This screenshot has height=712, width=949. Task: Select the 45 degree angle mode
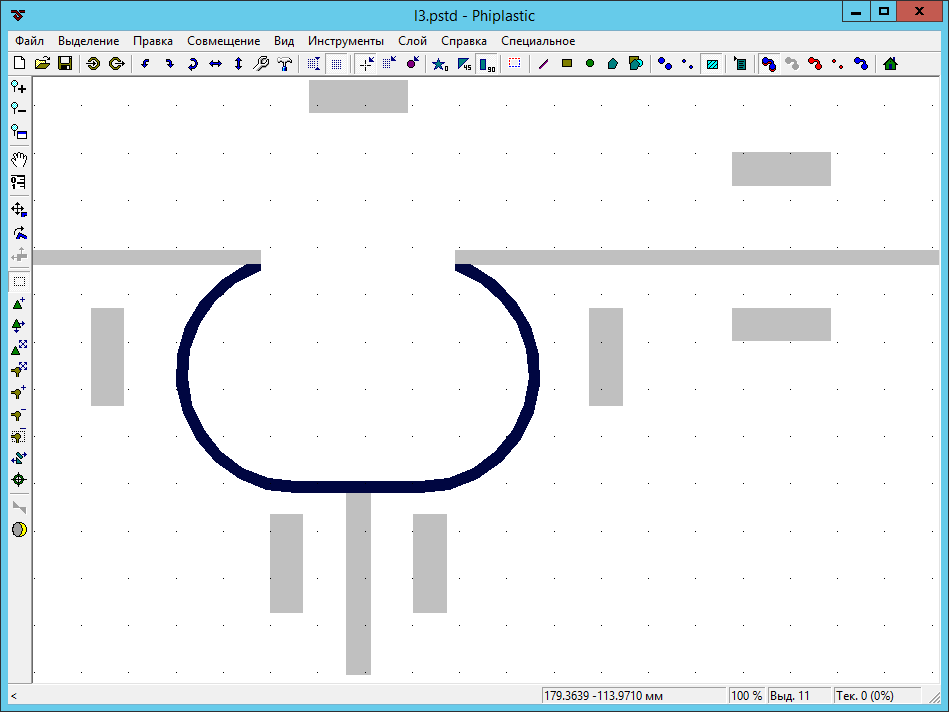pos(464,64)
